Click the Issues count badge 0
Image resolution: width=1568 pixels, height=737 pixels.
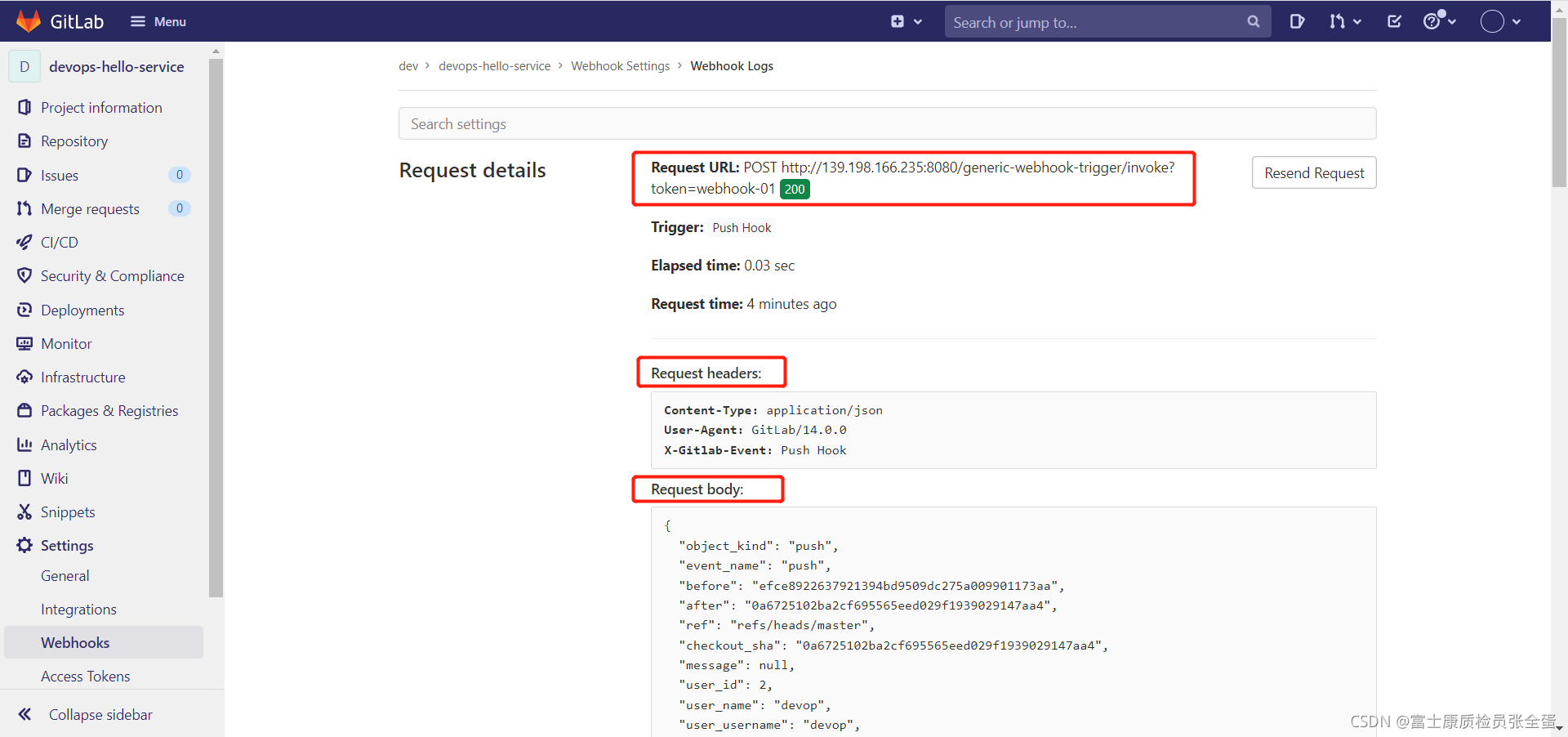coord(180,175)
